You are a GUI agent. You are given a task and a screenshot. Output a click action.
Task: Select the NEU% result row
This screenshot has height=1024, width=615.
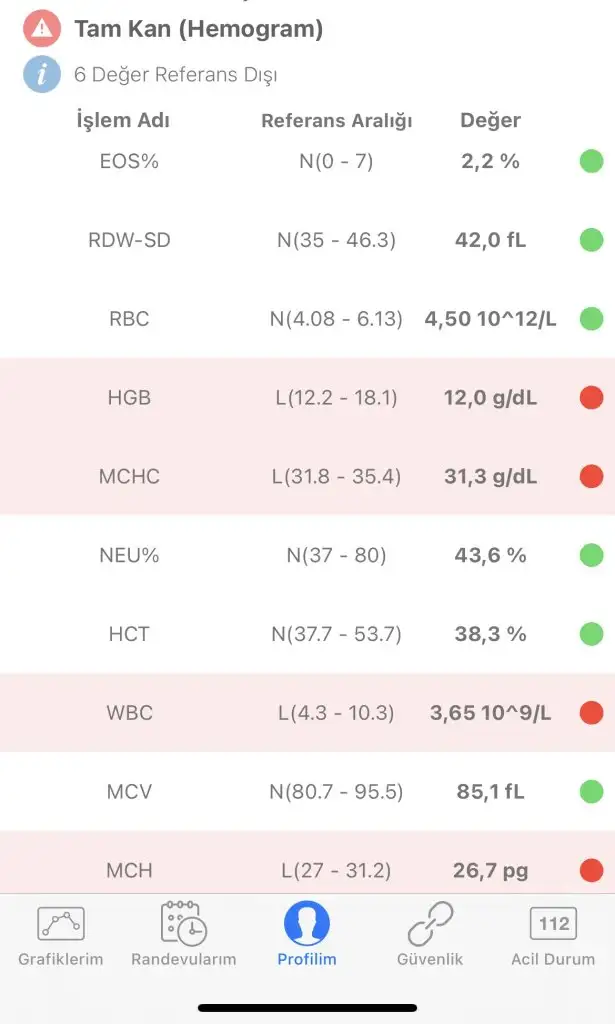coord(307,555)
